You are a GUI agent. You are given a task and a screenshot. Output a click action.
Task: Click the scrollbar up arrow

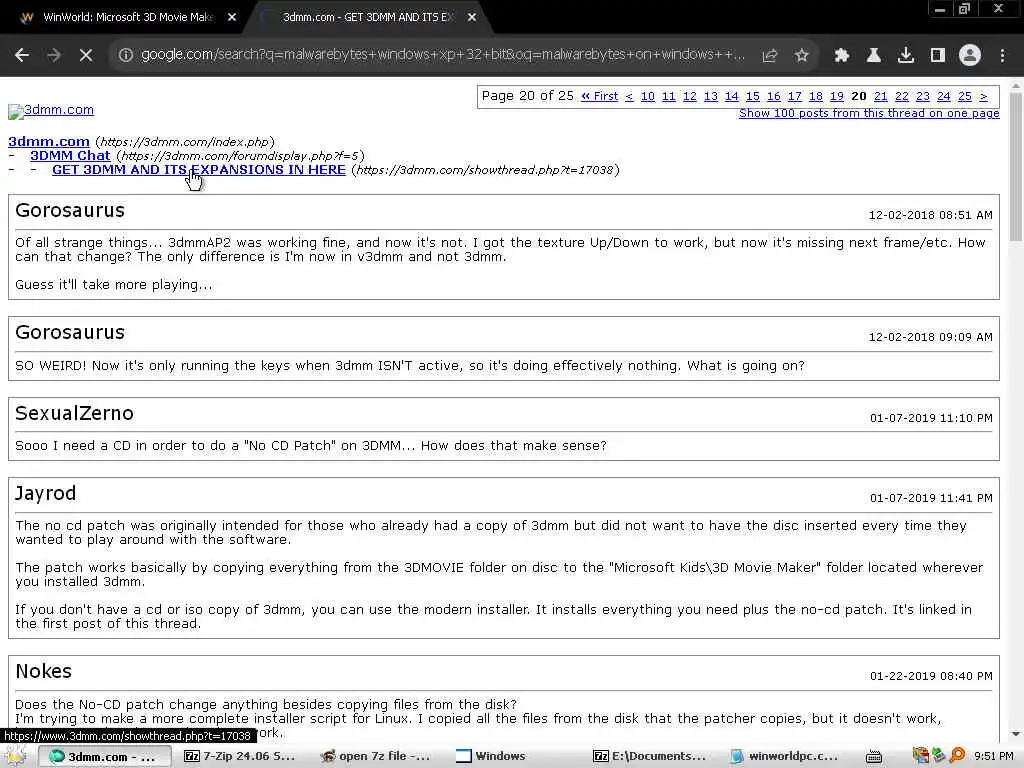pyautogui.click(x=1016, y=85)
